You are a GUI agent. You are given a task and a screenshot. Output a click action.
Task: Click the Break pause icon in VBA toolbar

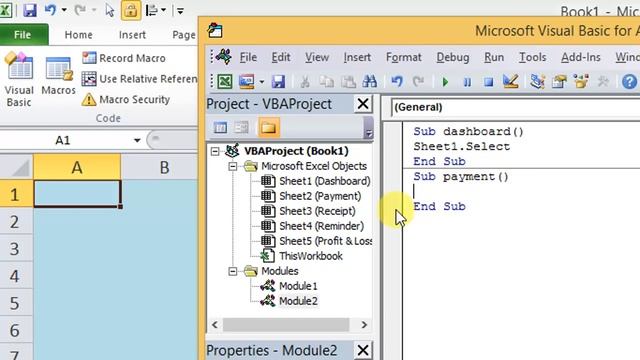coord(467,82)
